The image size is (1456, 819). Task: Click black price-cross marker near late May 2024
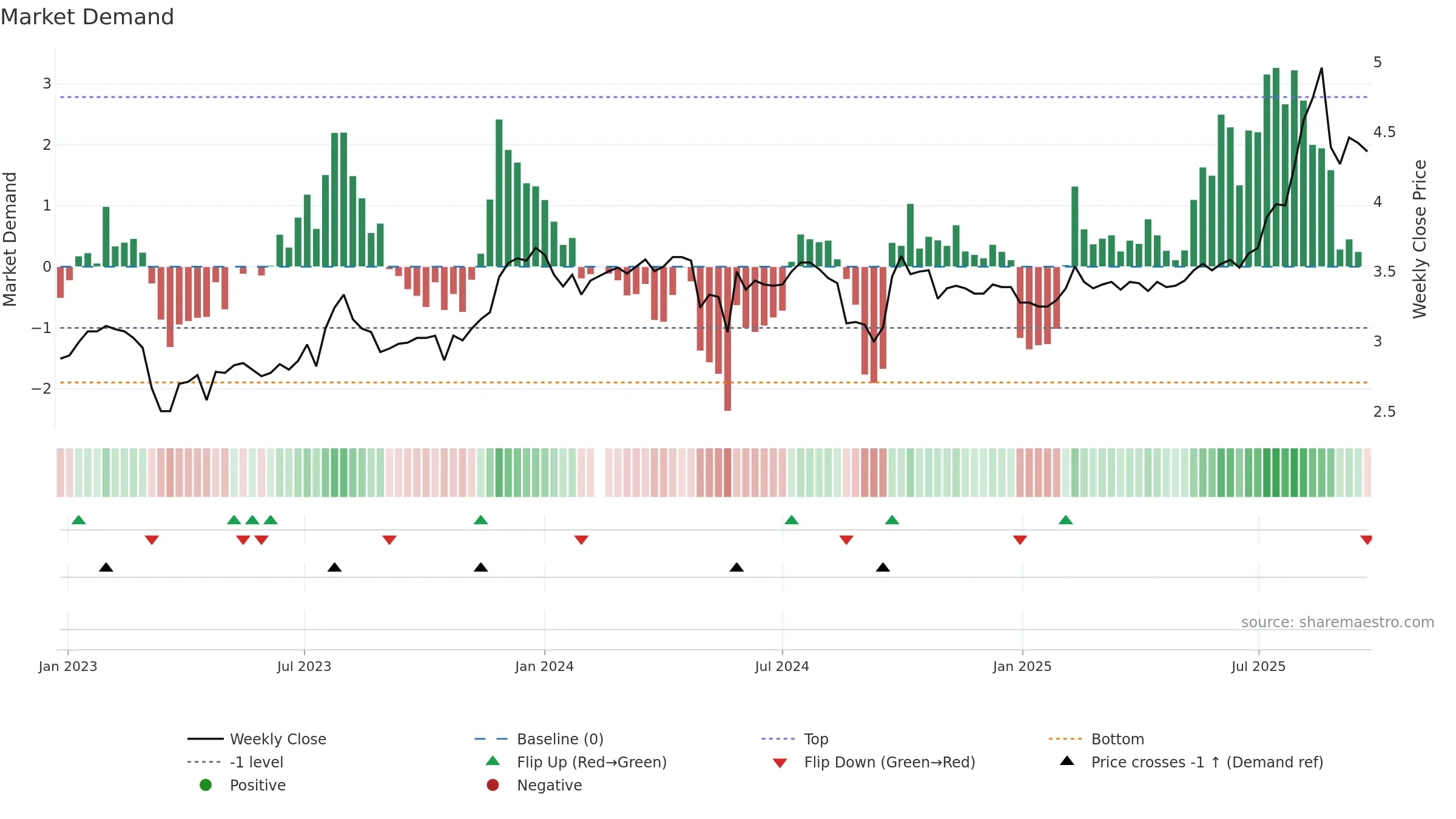(736, 567)
